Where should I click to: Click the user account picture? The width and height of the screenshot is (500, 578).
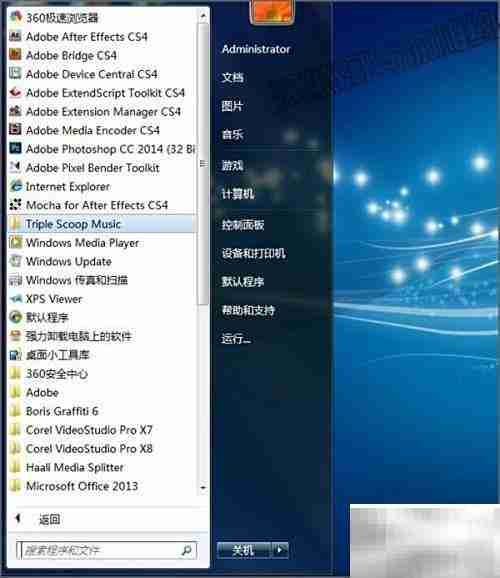coord(272,12)
